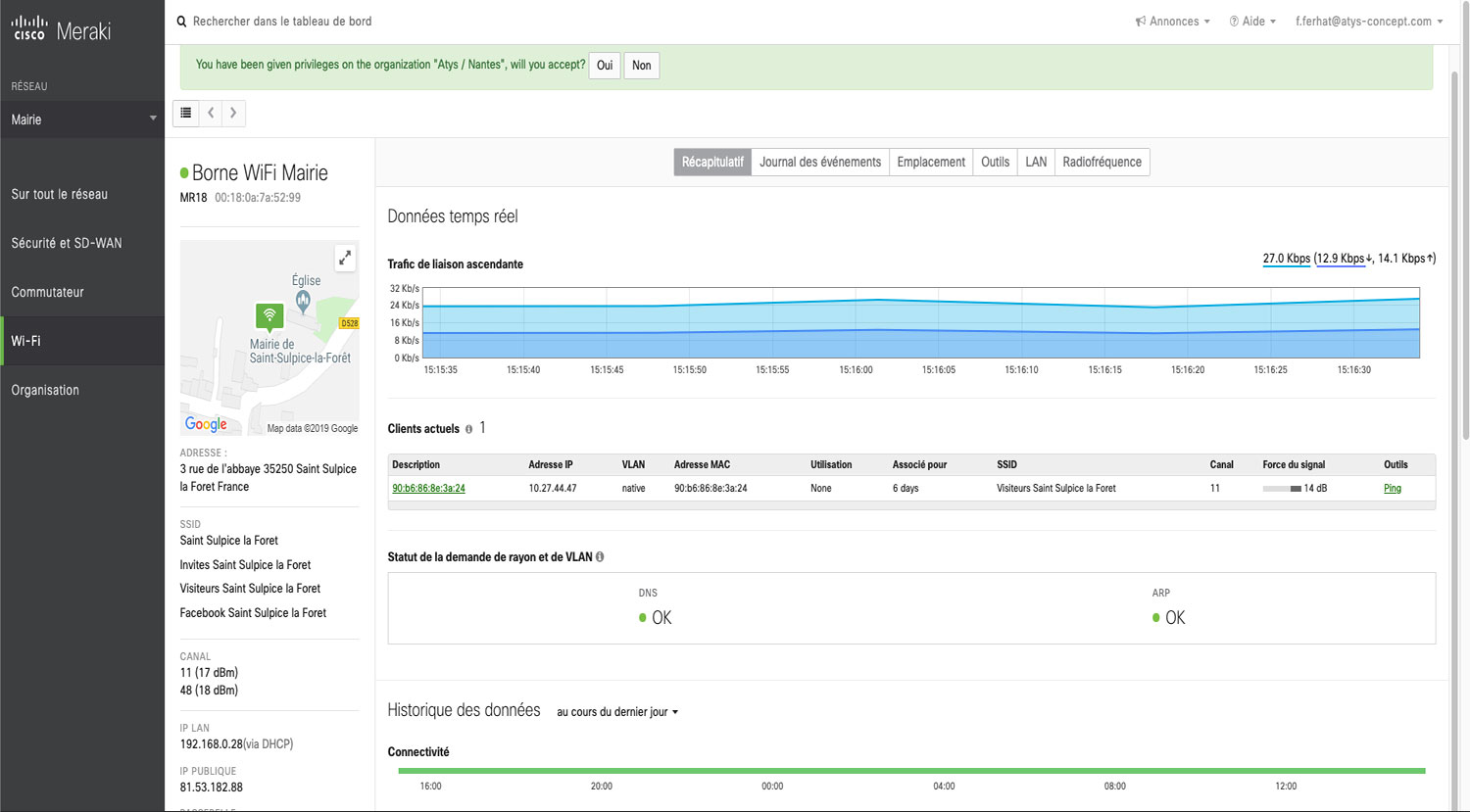This screenshot has height=812, width=1470.
Task: Open Sur tout le réseau menu
Action: pos(82,194)
